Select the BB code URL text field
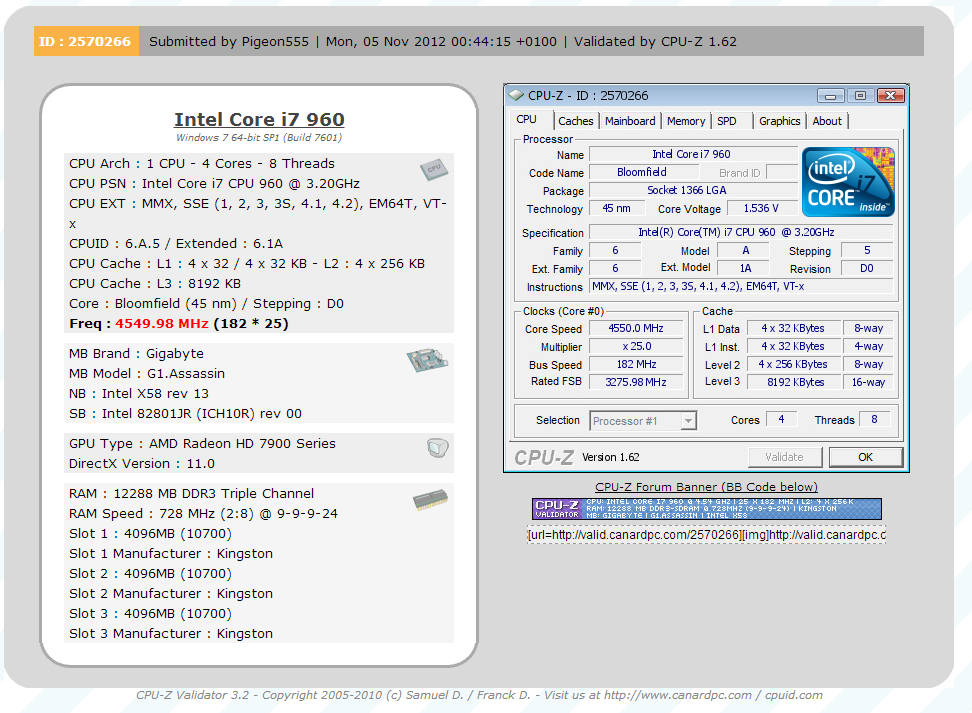Screen dimensions: 972x713 pos(706,534)
